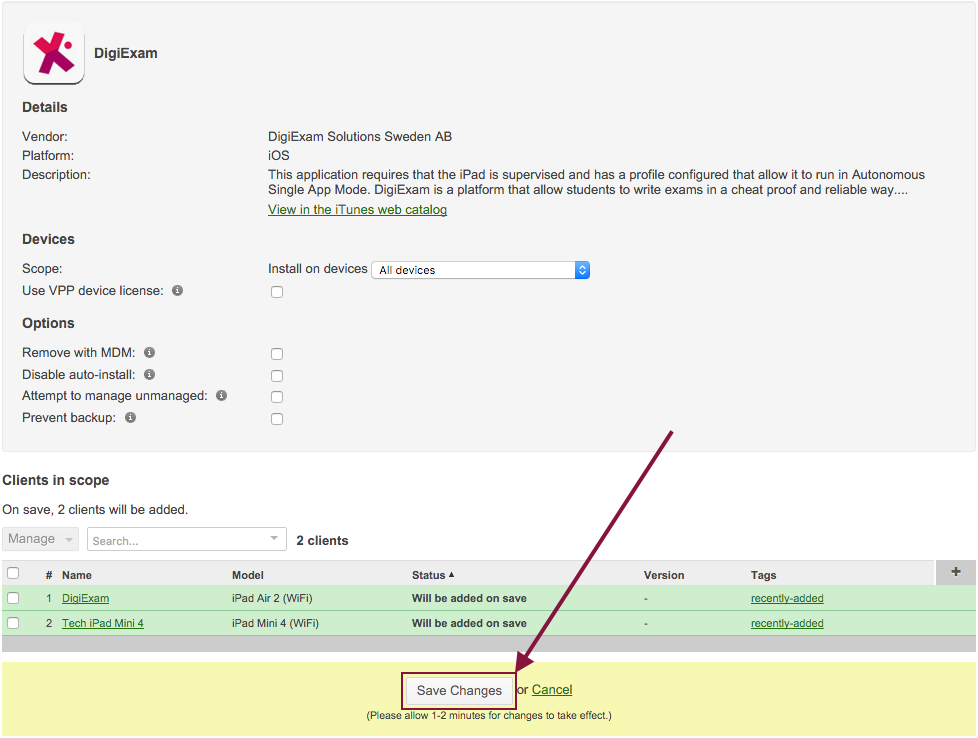Tick the Disable auto-install checkbox
Viewport: 978px width, 738px height.
(x=277, y=376)
